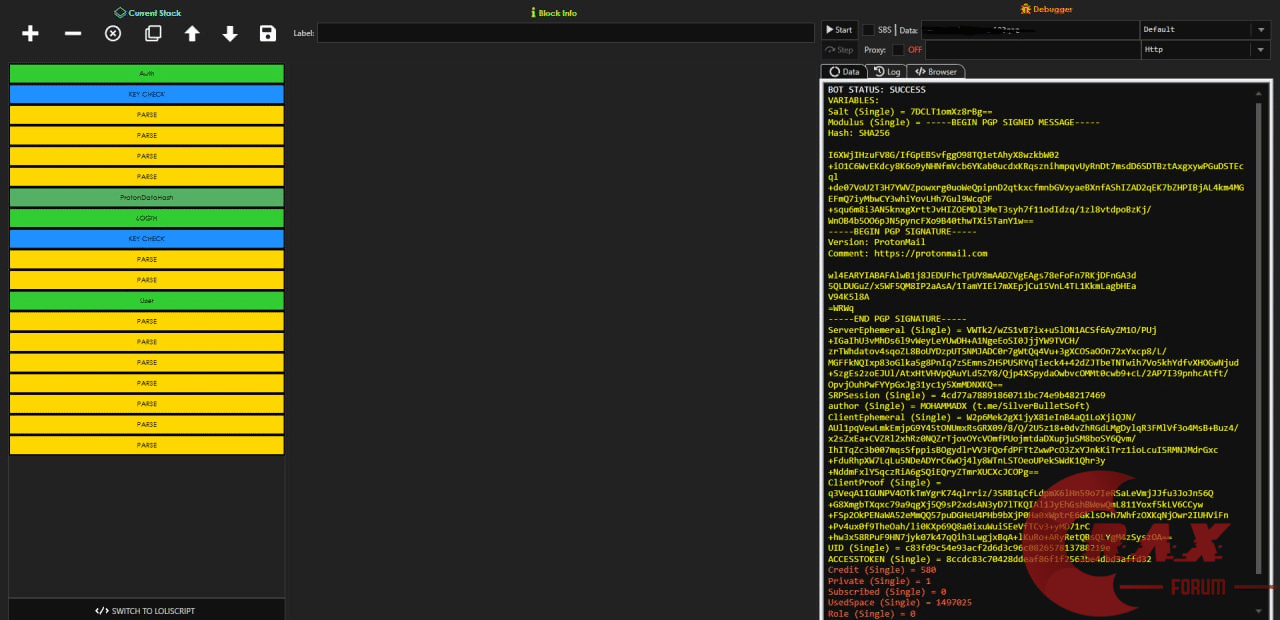
Task: Move the block down with the down arrow
Action: point(230,34)
